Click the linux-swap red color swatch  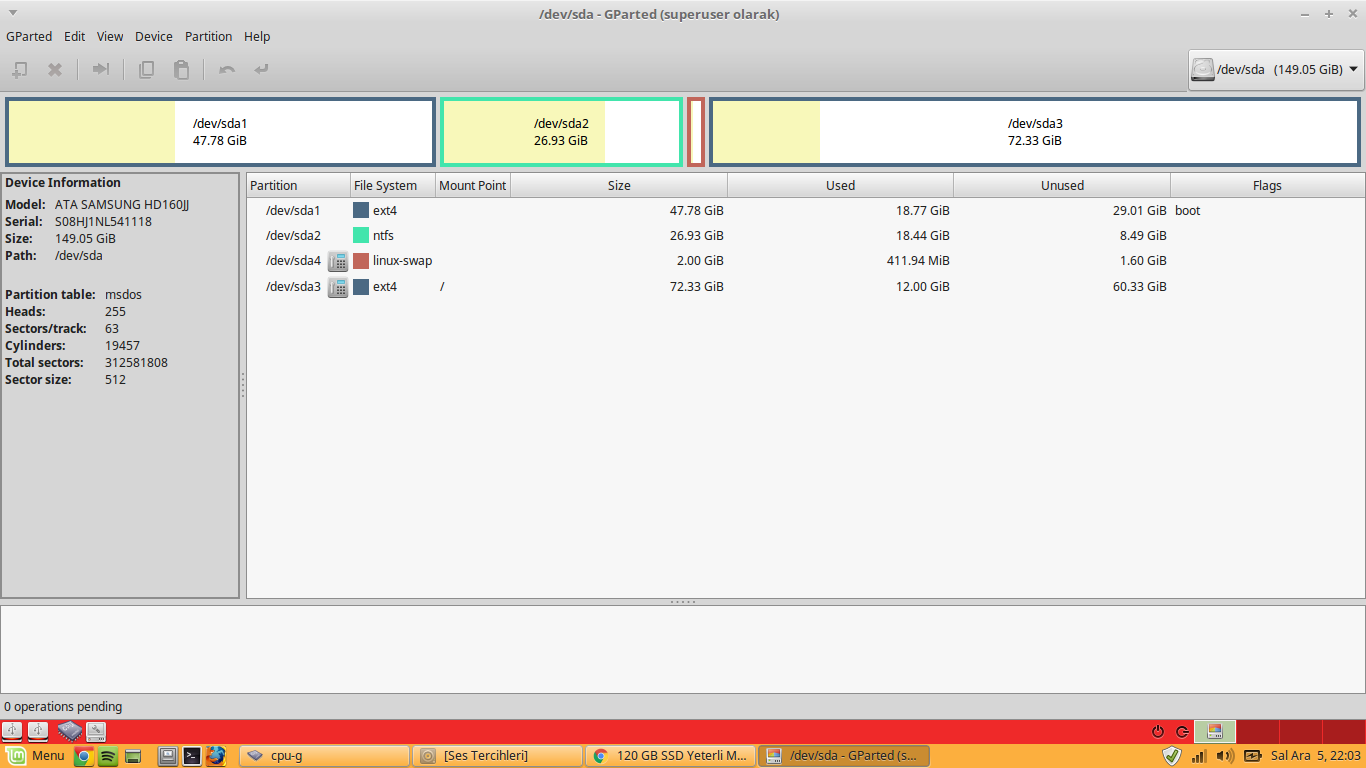[361, 261]
